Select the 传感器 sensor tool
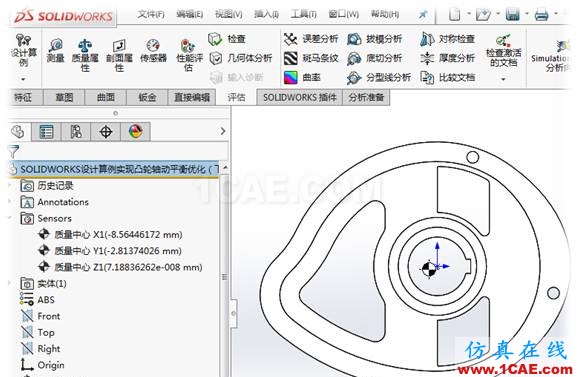The width and height of the screenshot is (577, 377). click(153, 50)
